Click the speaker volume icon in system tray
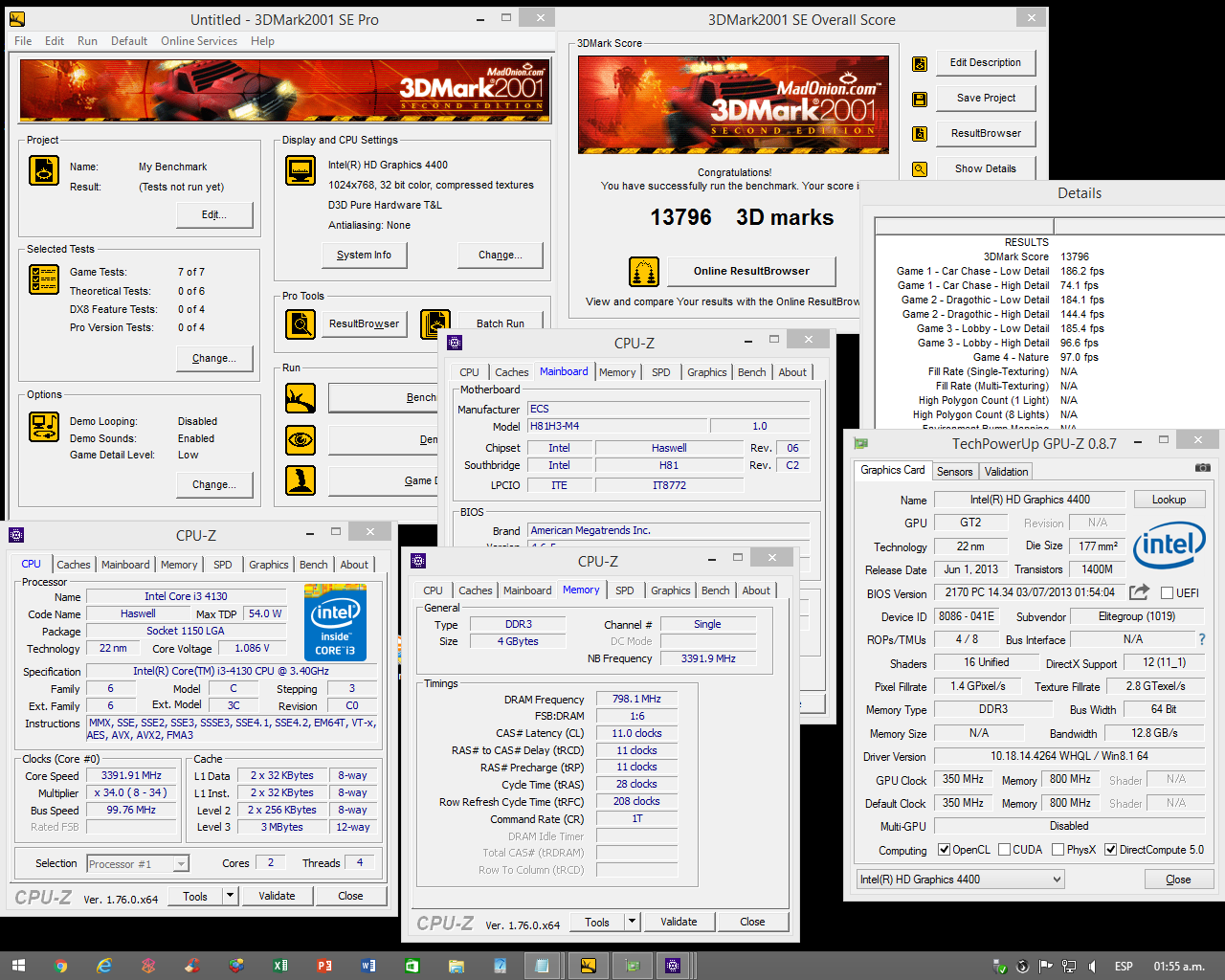 point(1092,967)
